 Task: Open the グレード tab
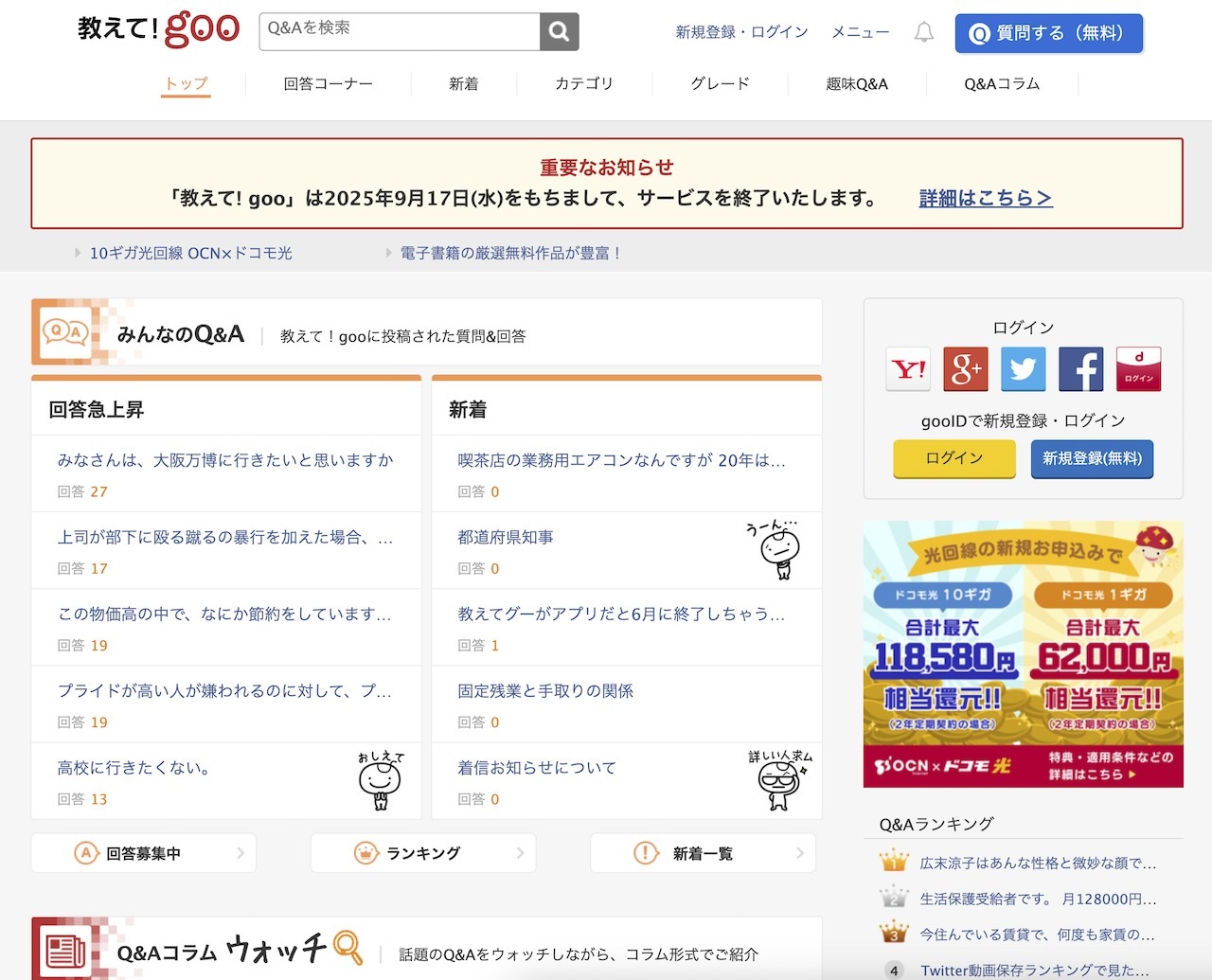click(721, 83)
